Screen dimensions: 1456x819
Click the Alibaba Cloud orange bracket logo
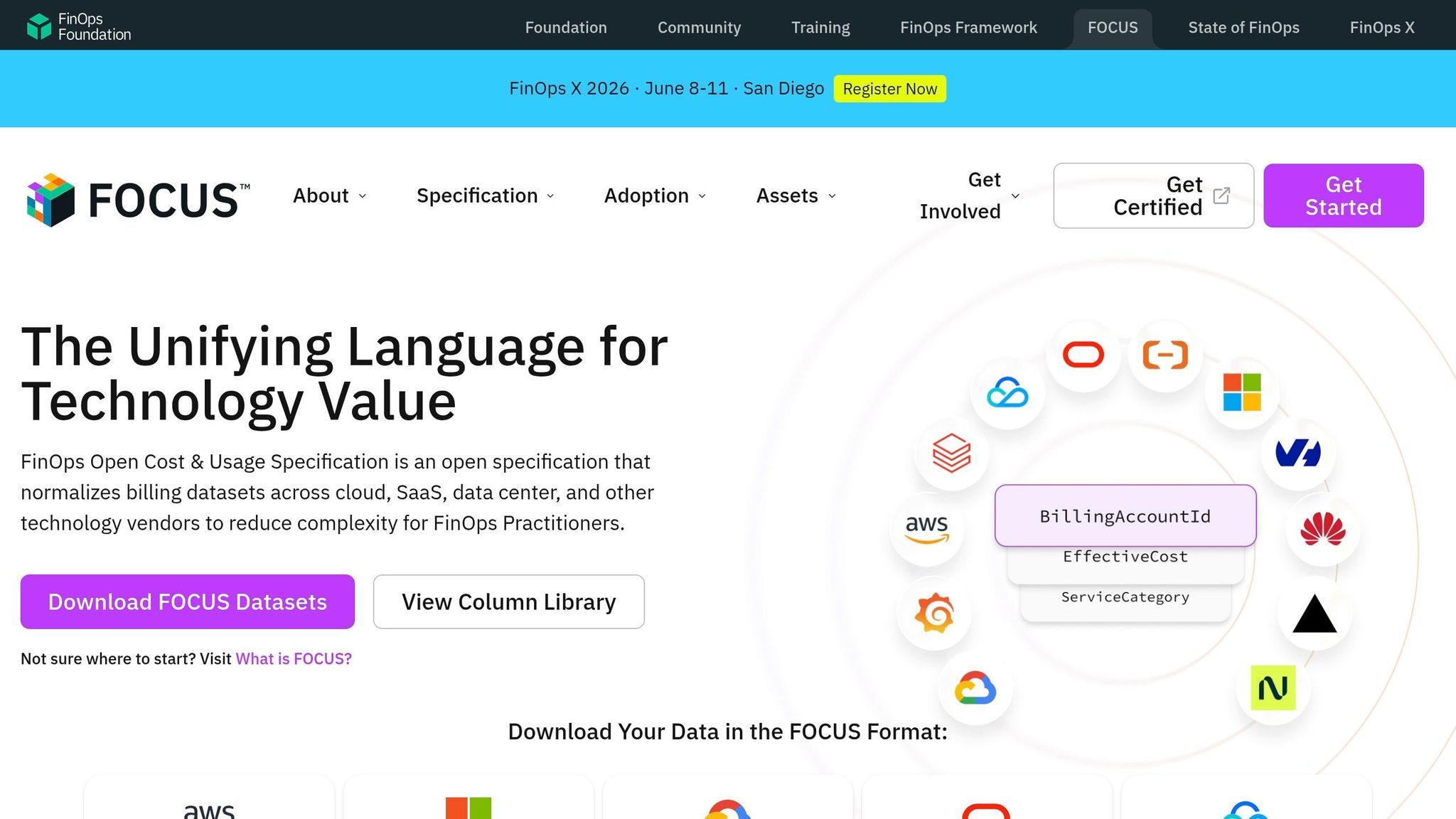pyautogui.click(x=1165, y=354)
